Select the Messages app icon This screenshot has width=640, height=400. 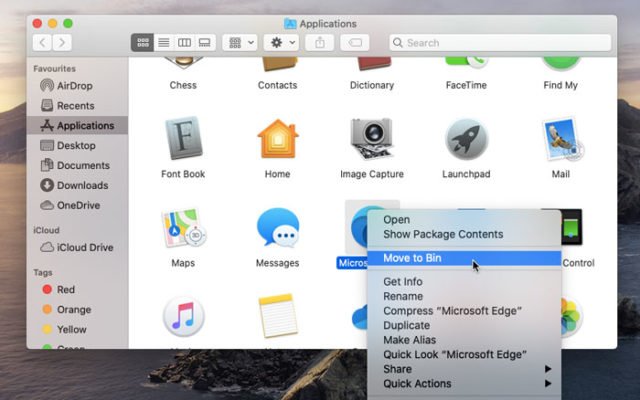tap(278, 228)
